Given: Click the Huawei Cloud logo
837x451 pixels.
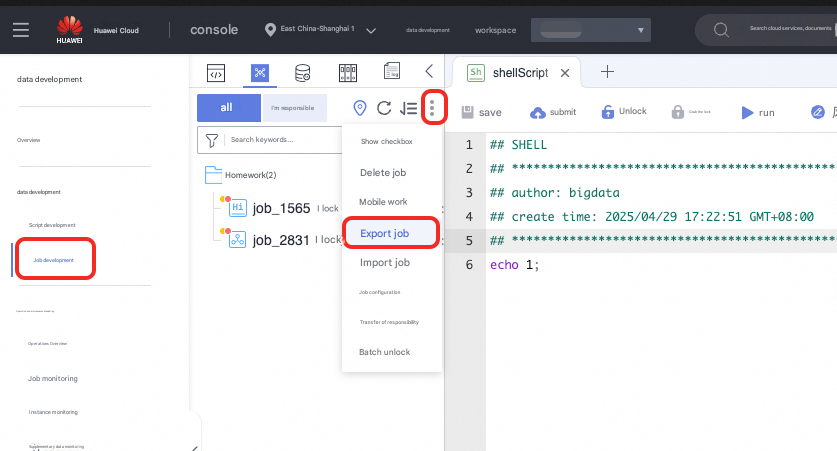Looking at the screenshot, I should [x=69, y=30].
